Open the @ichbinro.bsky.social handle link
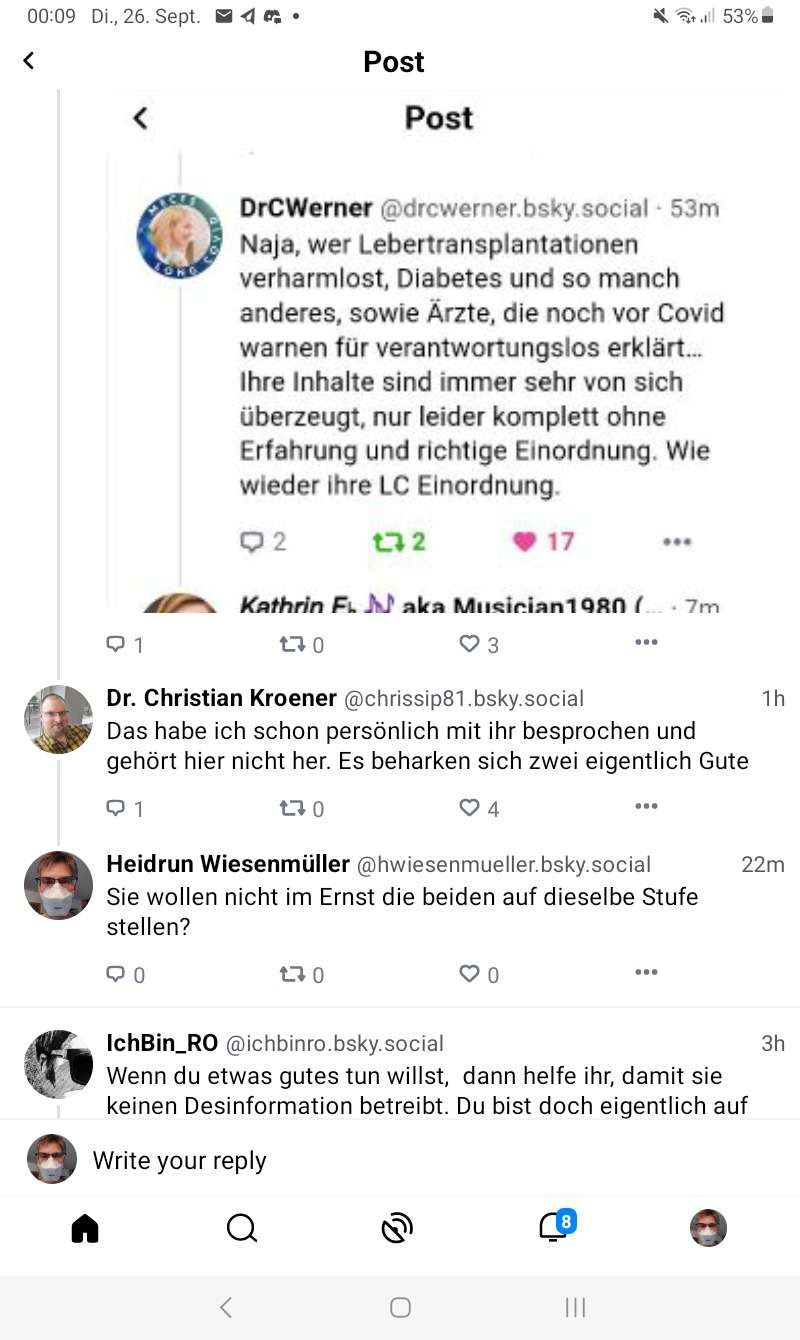Image resolution: width=800 pixels, height=1340 pixels. [x=334, y=1043]
